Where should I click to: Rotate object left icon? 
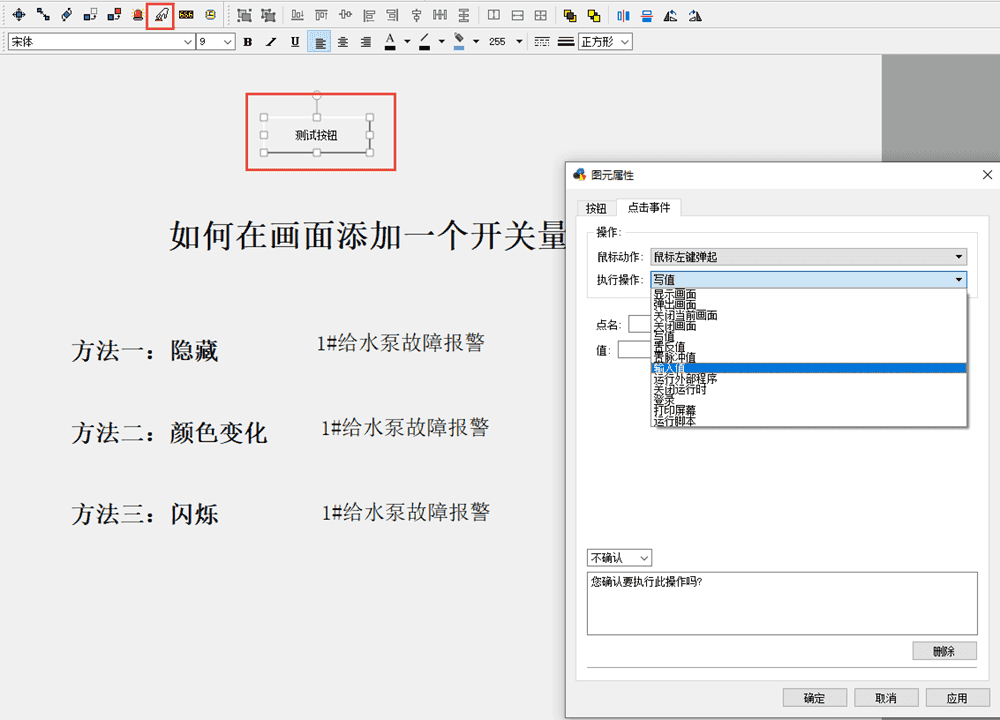670,15
